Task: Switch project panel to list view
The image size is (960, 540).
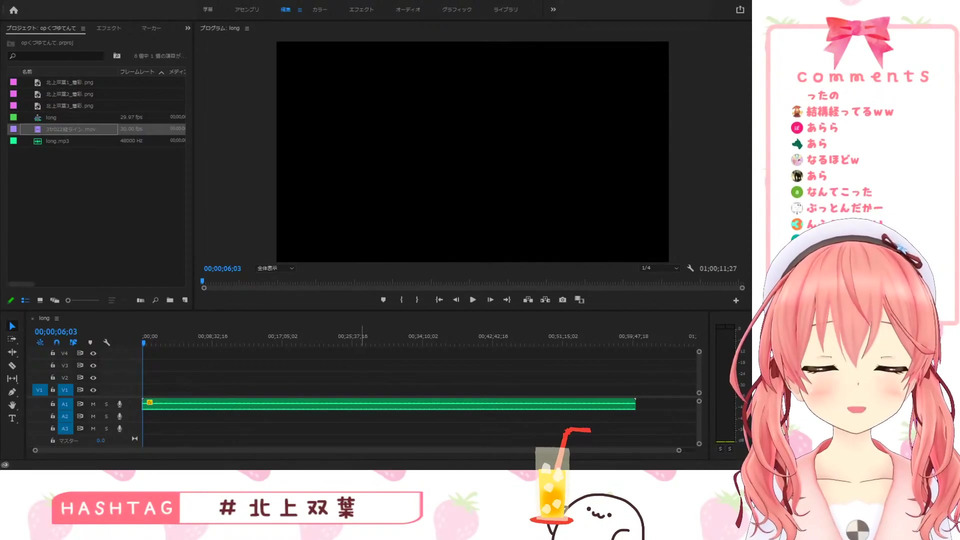Action: [25, 300]
